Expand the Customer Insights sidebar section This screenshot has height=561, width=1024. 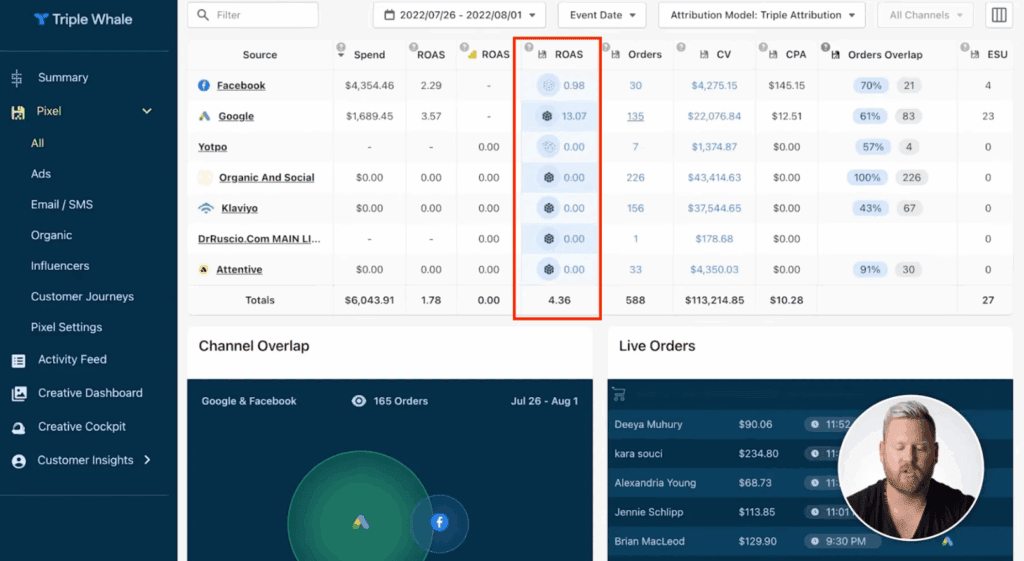(147, 460)
